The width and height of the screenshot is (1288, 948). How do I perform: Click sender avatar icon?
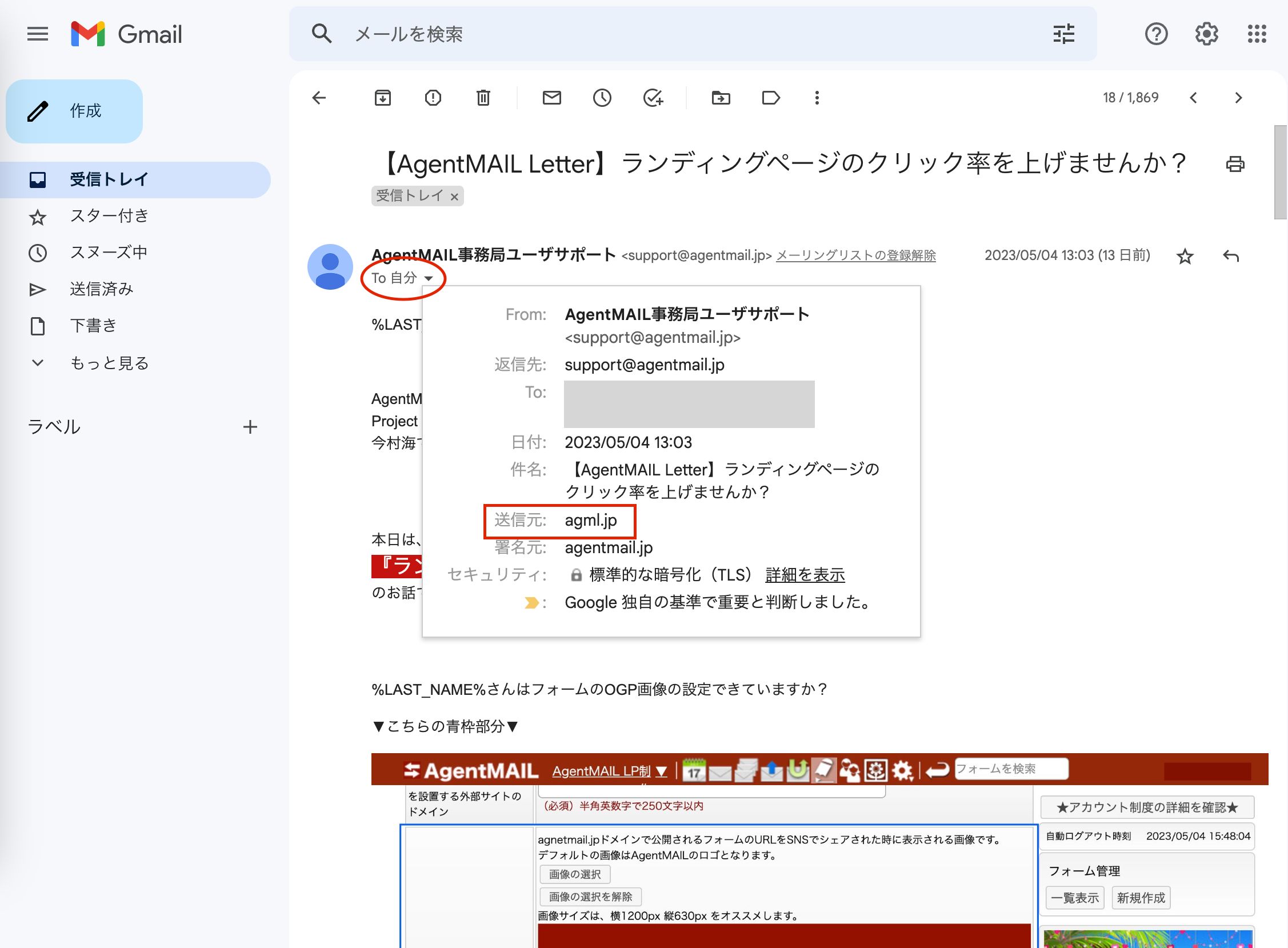pyautogui.click(x=330, y=267)
